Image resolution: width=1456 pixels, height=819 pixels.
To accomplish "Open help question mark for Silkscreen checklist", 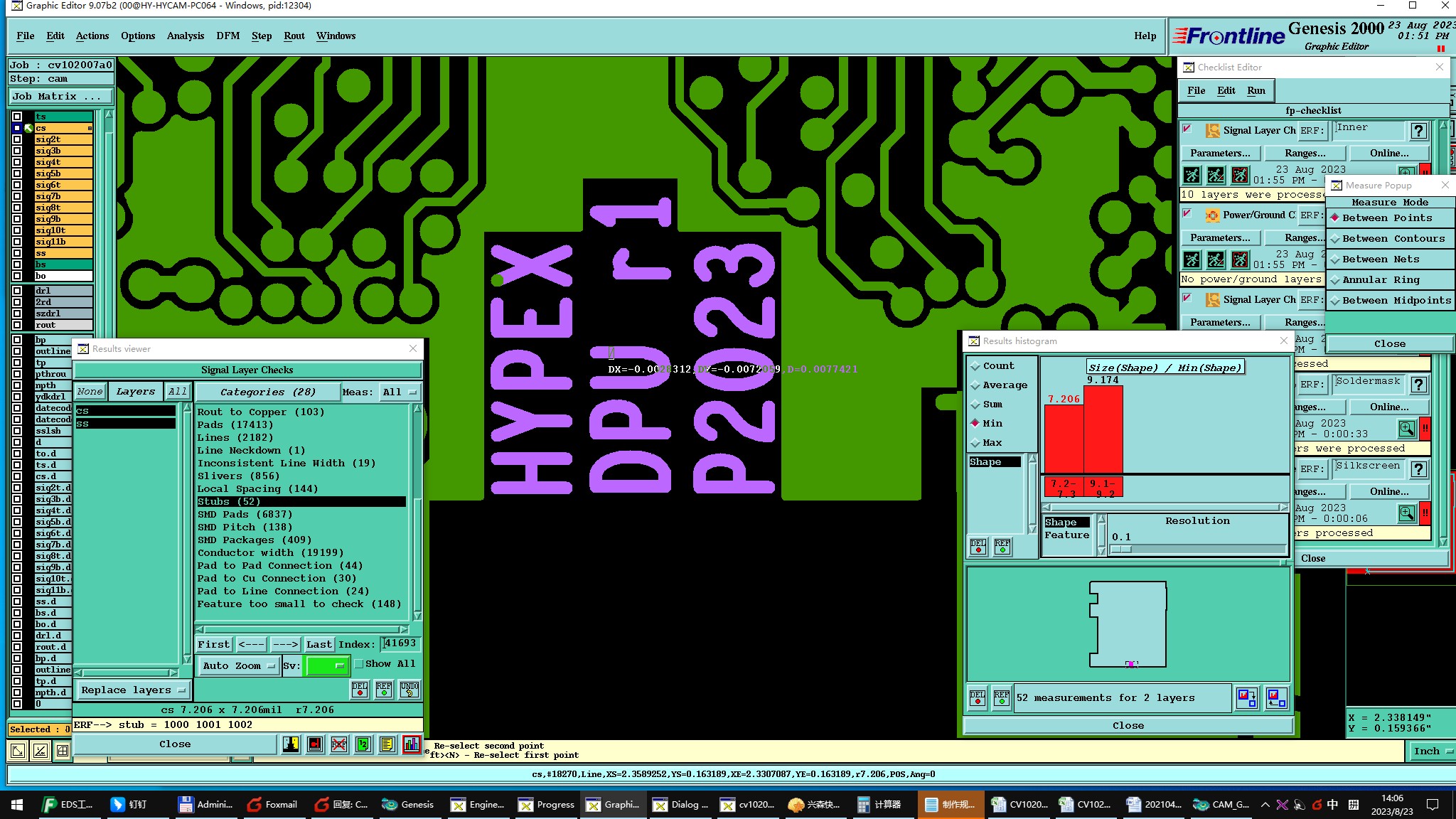I will tap(1419, 469).
